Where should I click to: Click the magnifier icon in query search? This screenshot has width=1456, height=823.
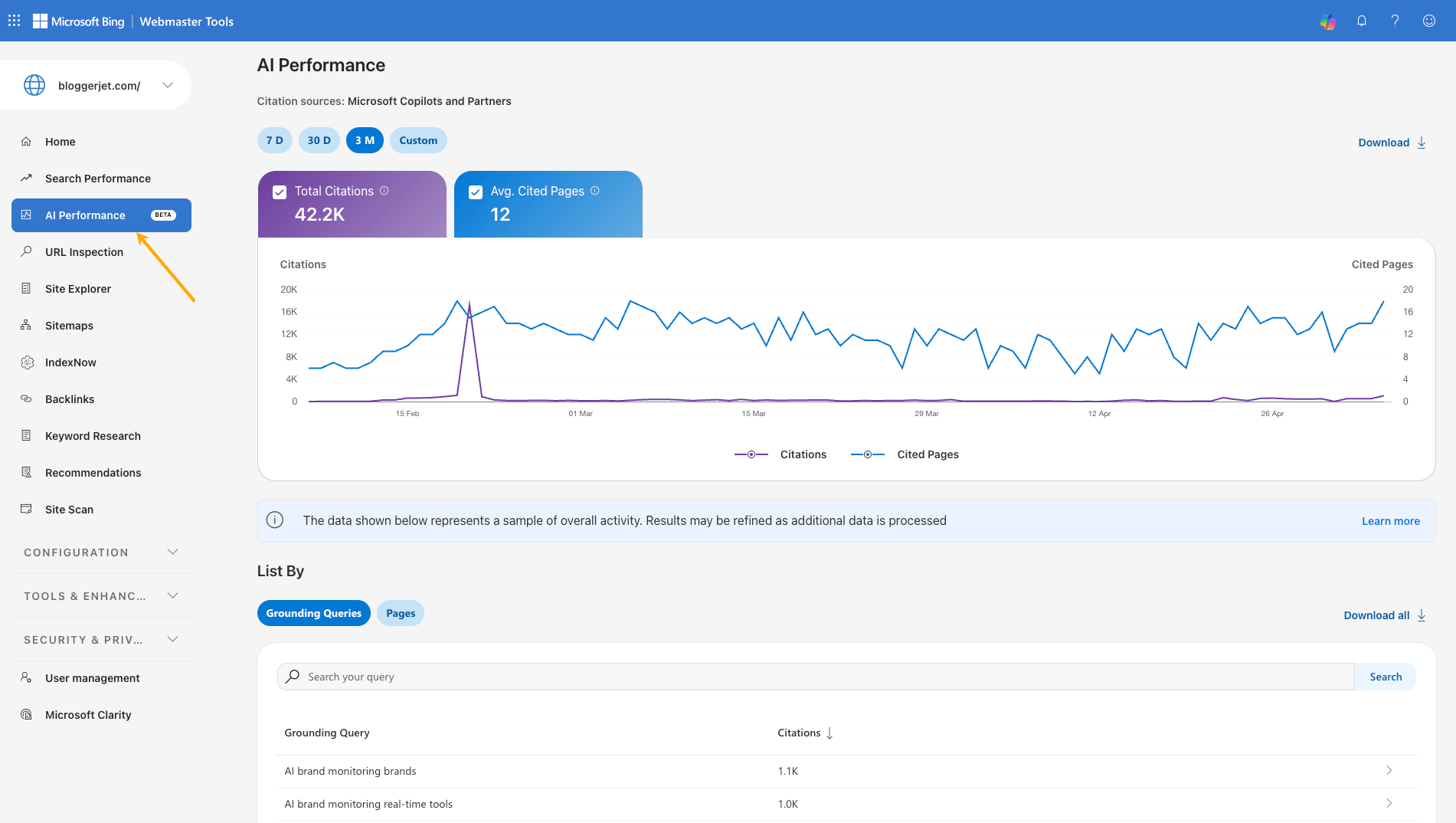pyautogui.click(x=293, y=677)
